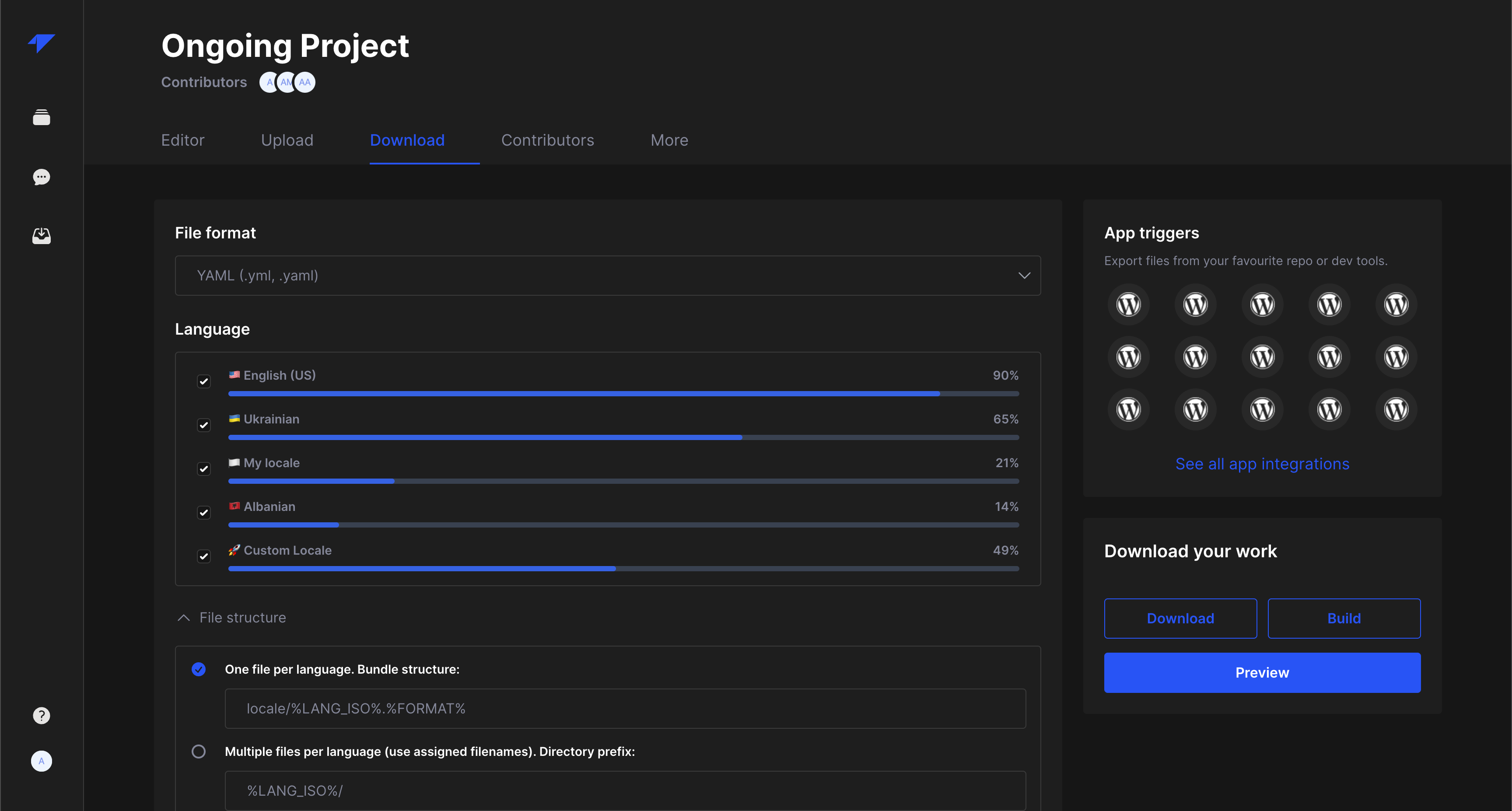This screenshot has height=811, width=1512.
Task: Click third WordPress icon in middle row
Action: [x=1262, y=357]
